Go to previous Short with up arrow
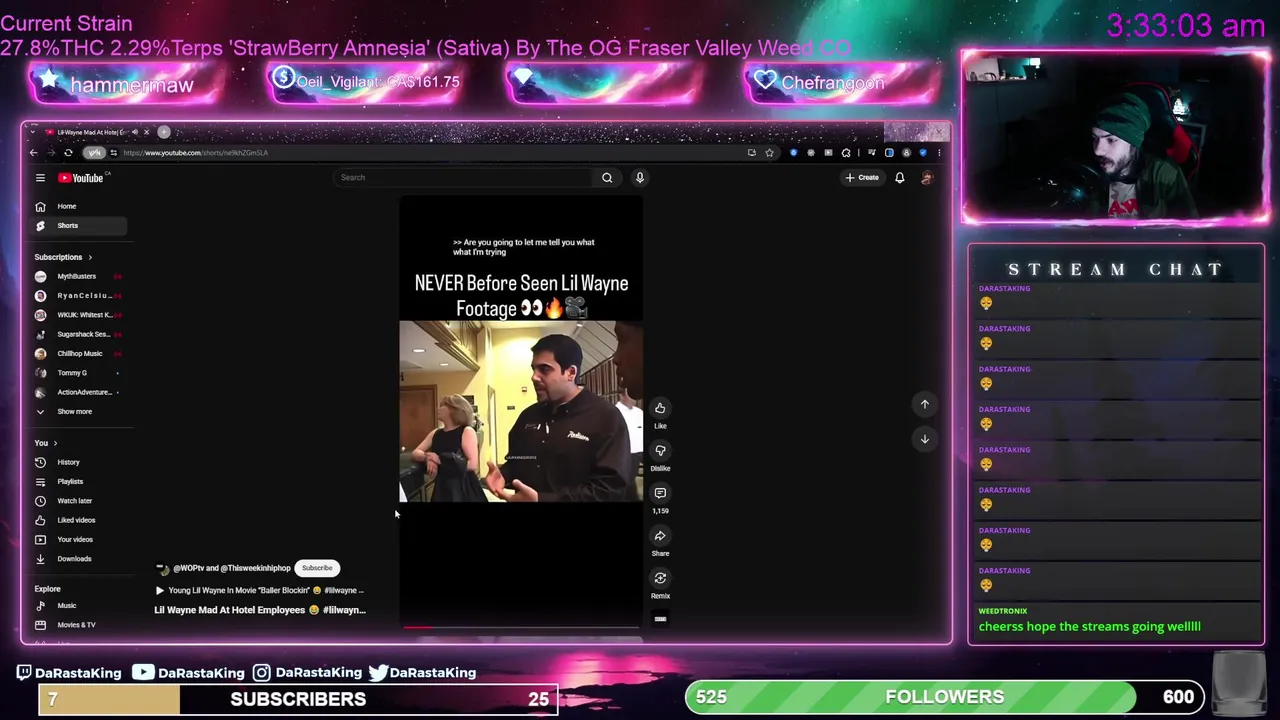 (x=925, y=404)
